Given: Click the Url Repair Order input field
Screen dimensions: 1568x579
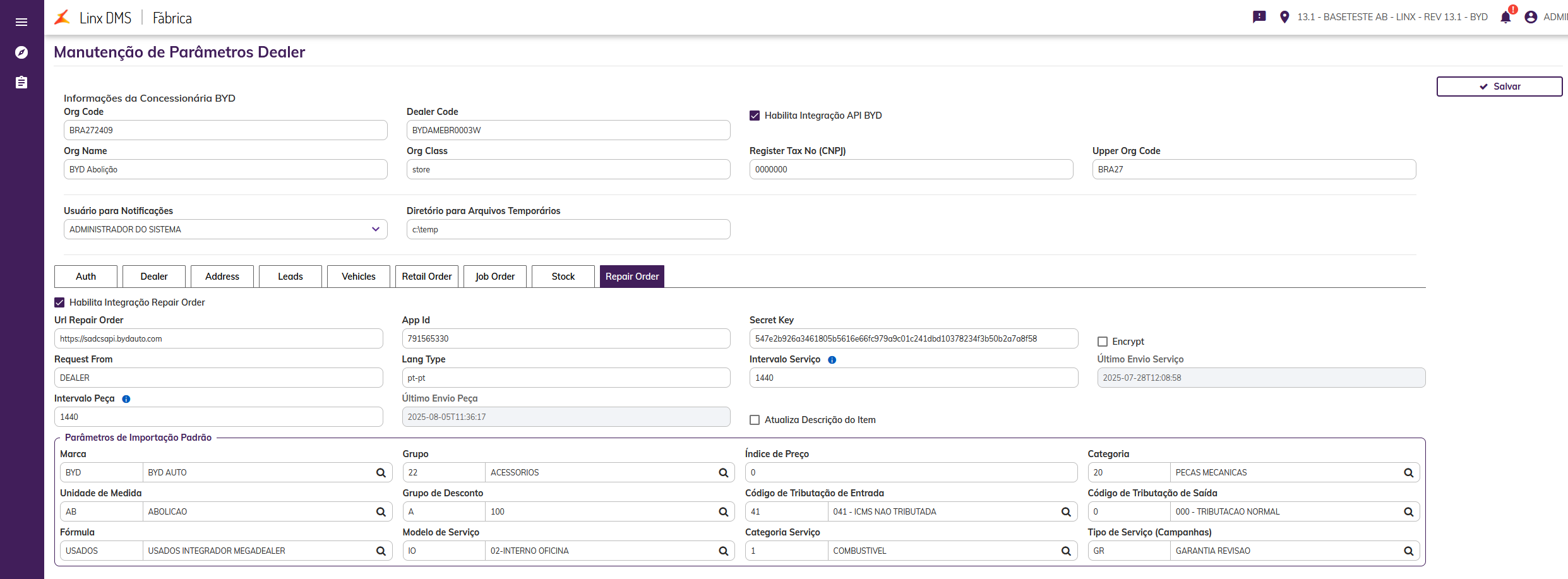Looking at the screenshot, I should [218, 339].
